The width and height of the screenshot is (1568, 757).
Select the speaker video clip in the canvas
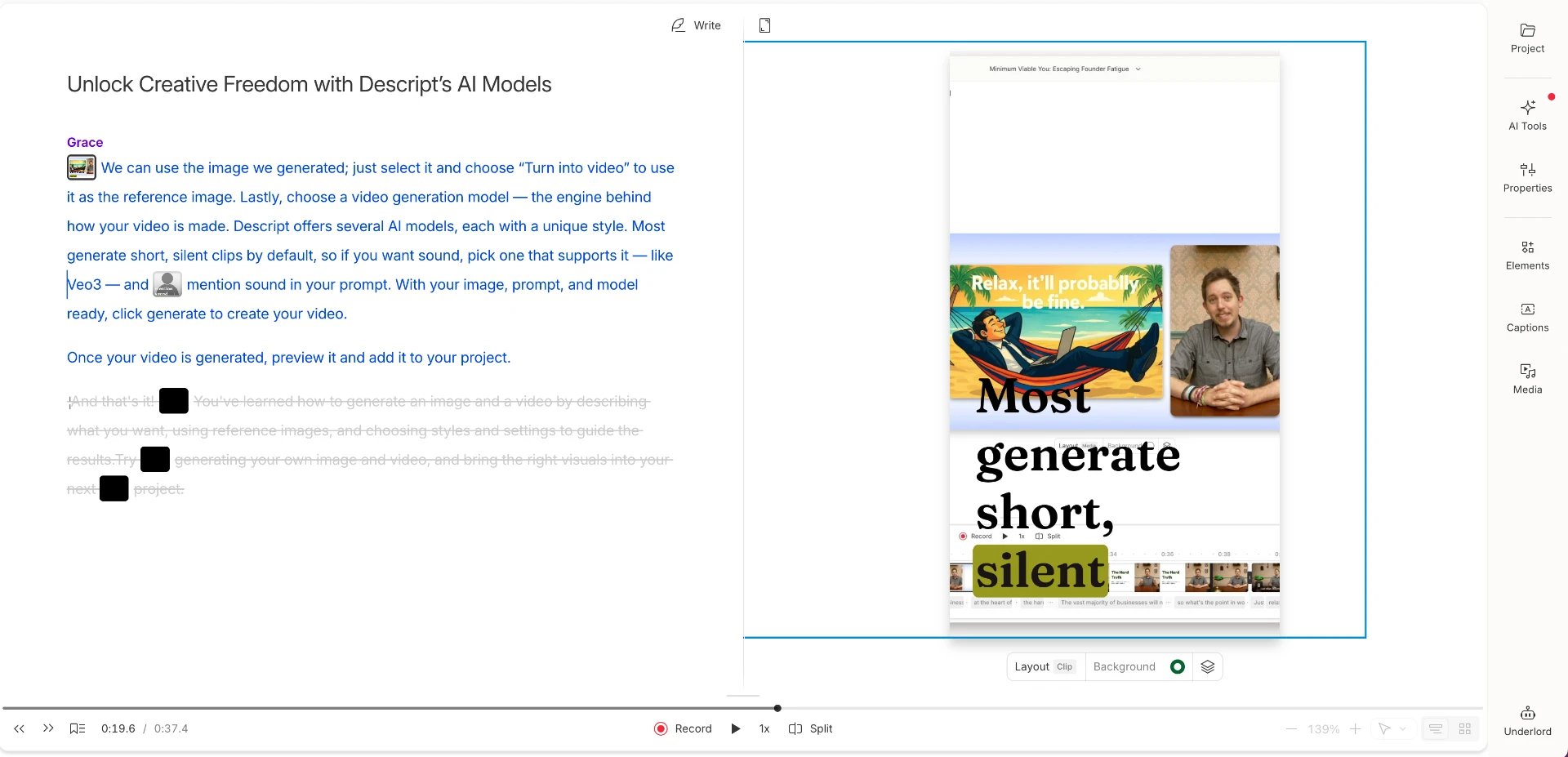1224,331
